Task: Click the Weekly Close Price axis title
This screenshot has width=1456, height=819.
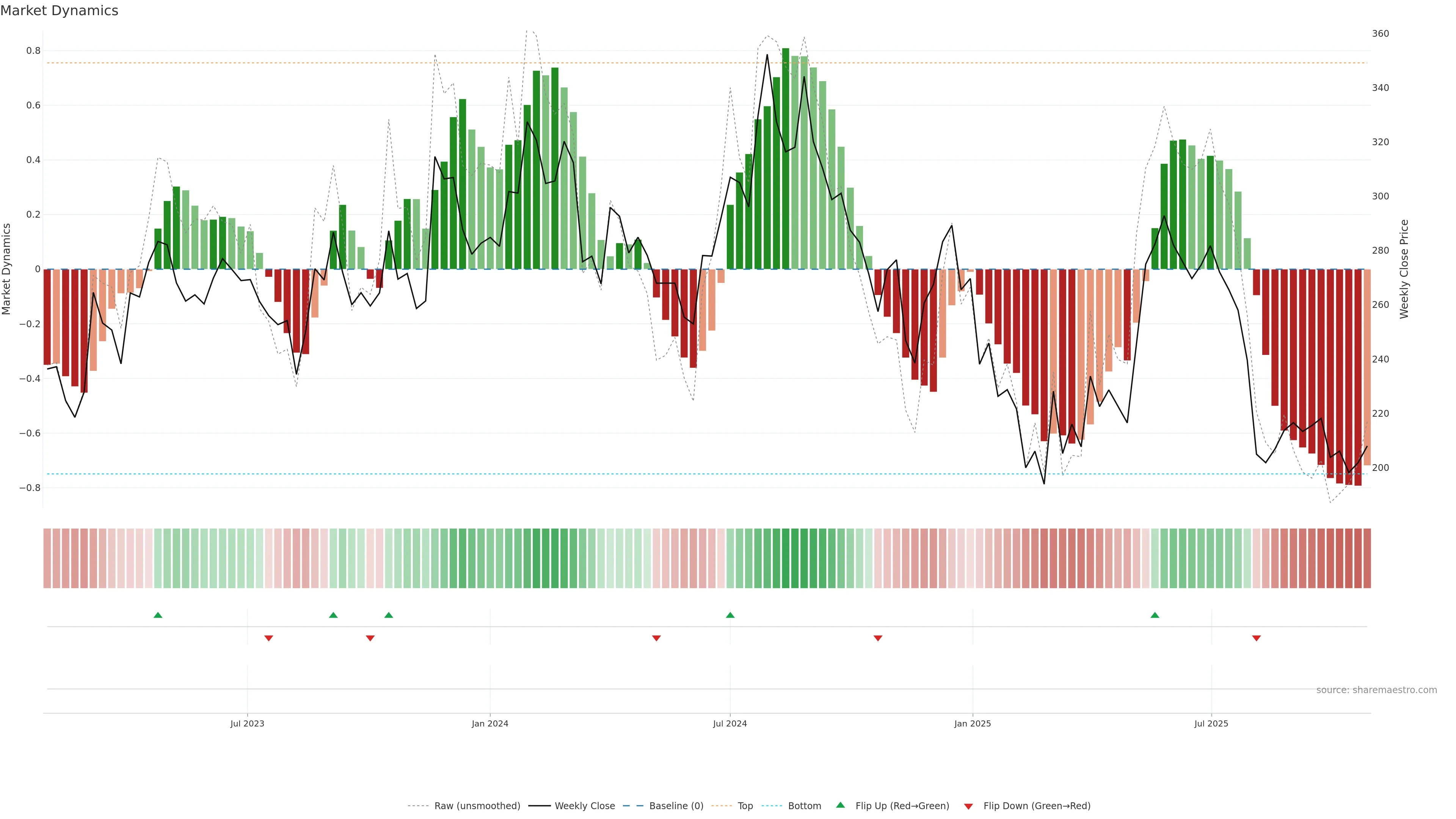Action: 1404,269
